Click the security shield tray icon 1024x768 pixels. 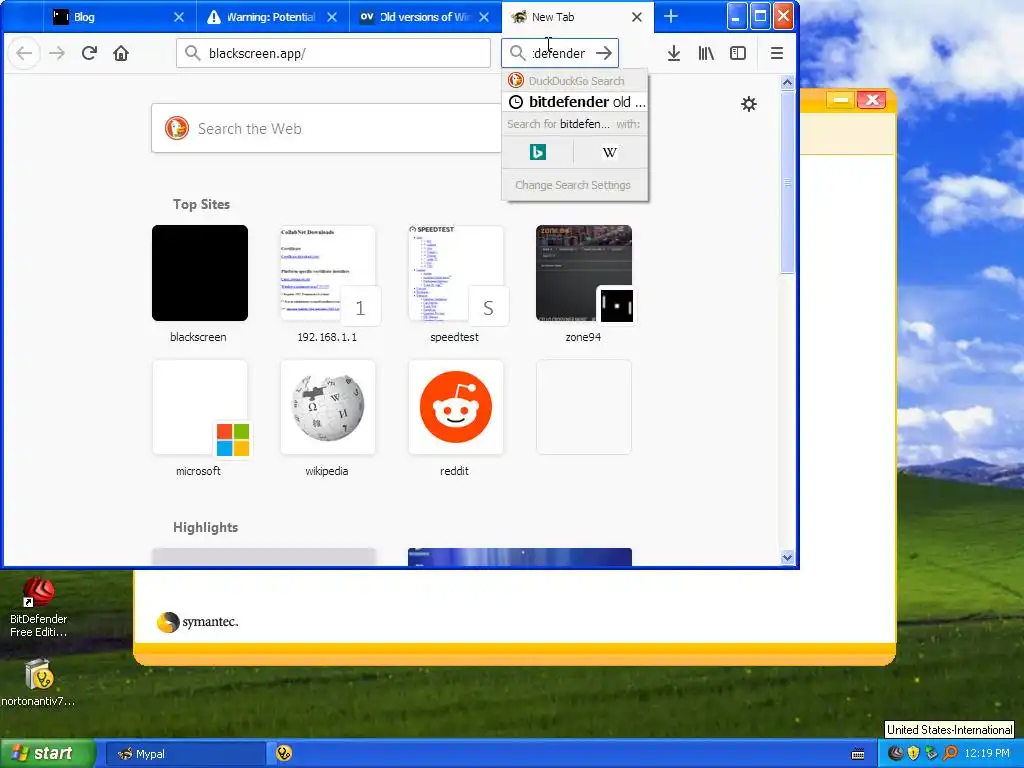tap(914, 754)
